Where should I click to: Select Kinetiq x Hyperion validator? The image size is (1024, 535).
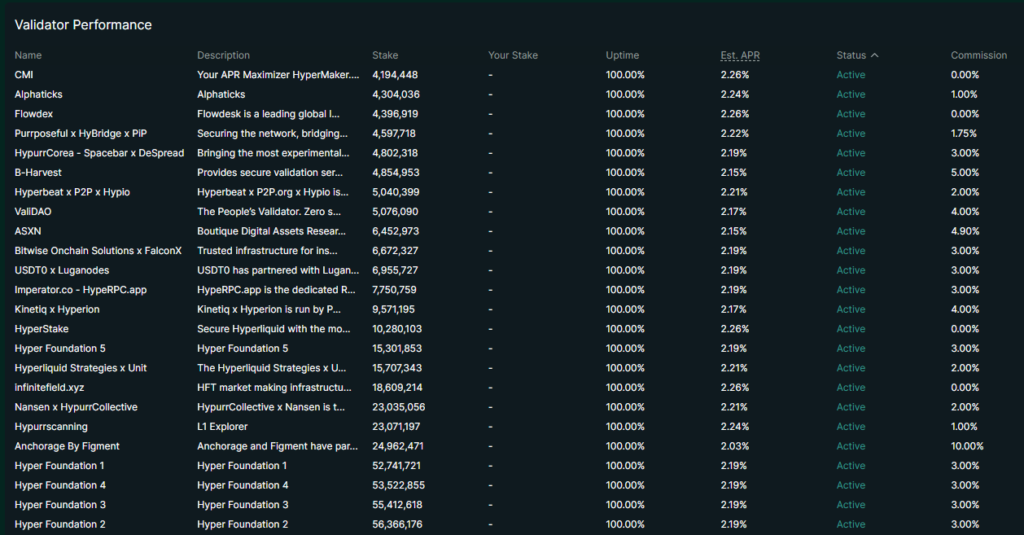[57, 310]
